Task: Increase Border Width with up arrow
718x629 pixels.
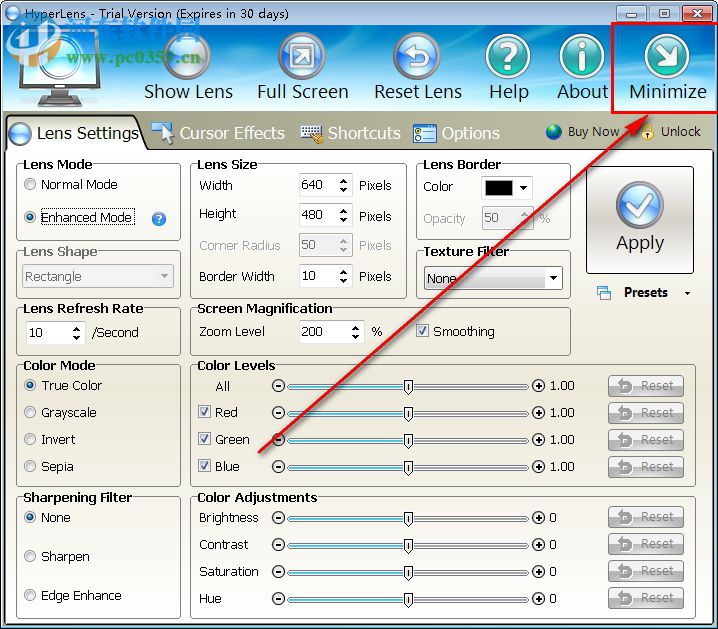Action: point(343,272)
